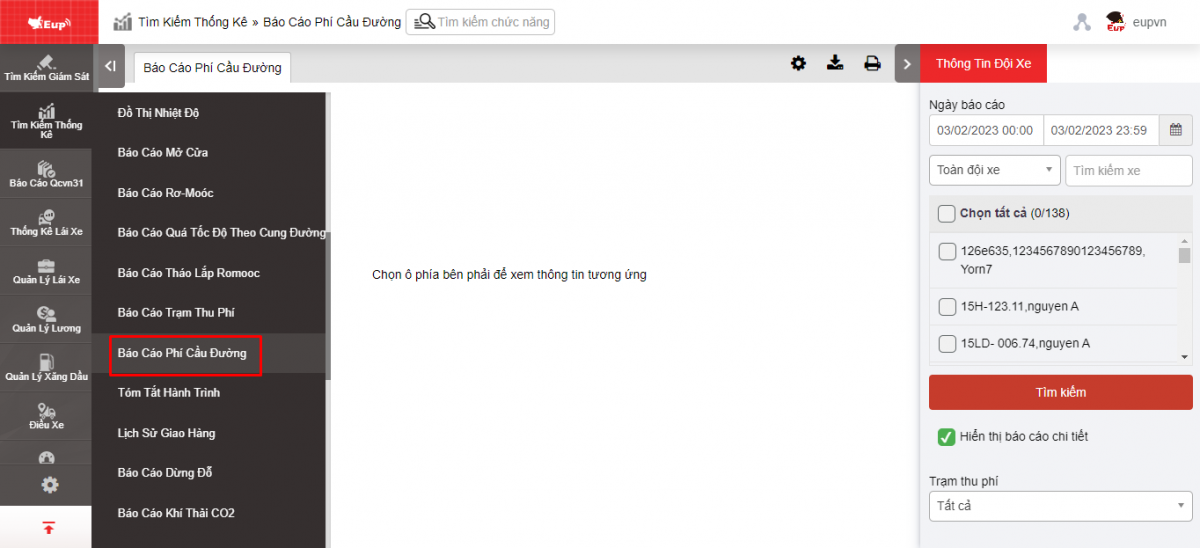Image resolution: width=1200 pixels, height=548 pixels.
Task: Click the red collapse-up arrow in sidebar
Action: click(48, 527)
